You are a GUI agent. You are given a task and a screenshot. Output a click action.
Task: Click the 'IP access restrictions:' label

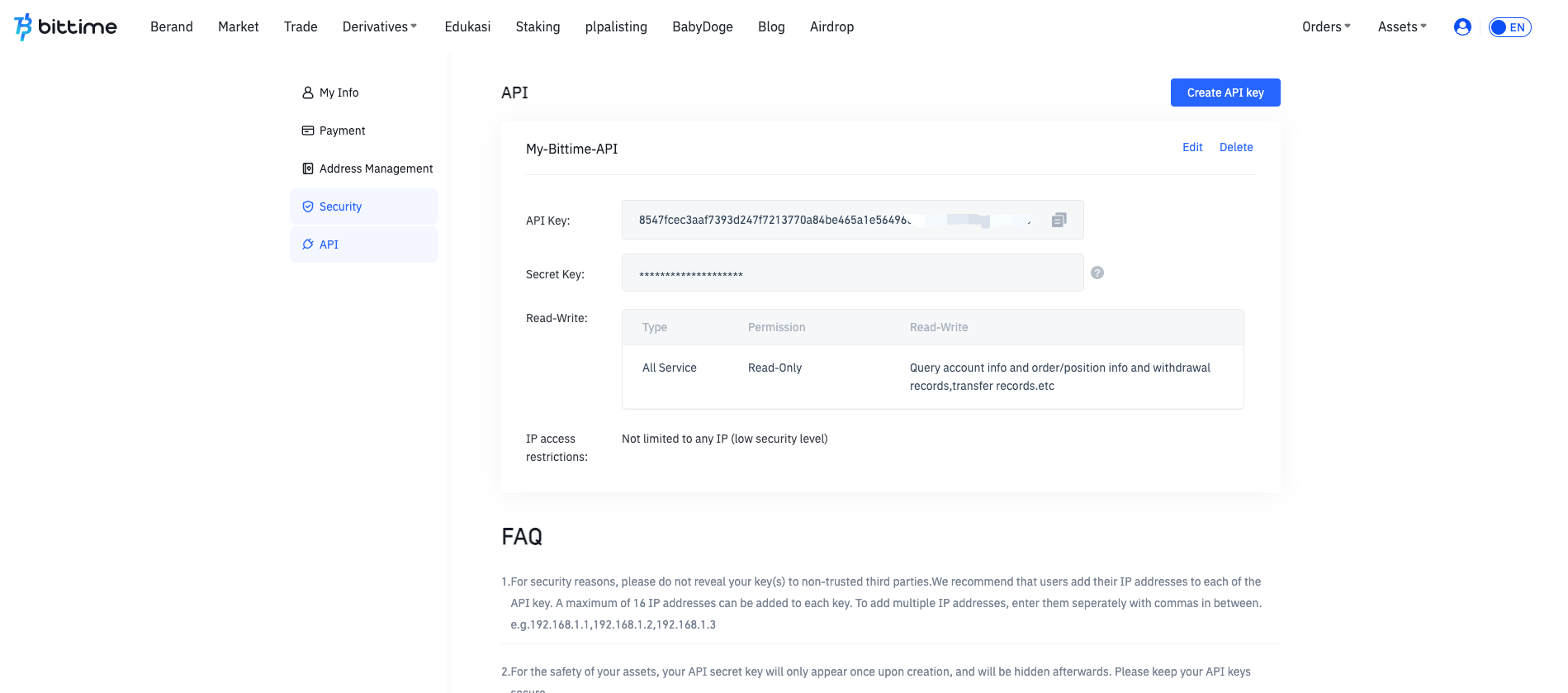(x=557, y=448)
